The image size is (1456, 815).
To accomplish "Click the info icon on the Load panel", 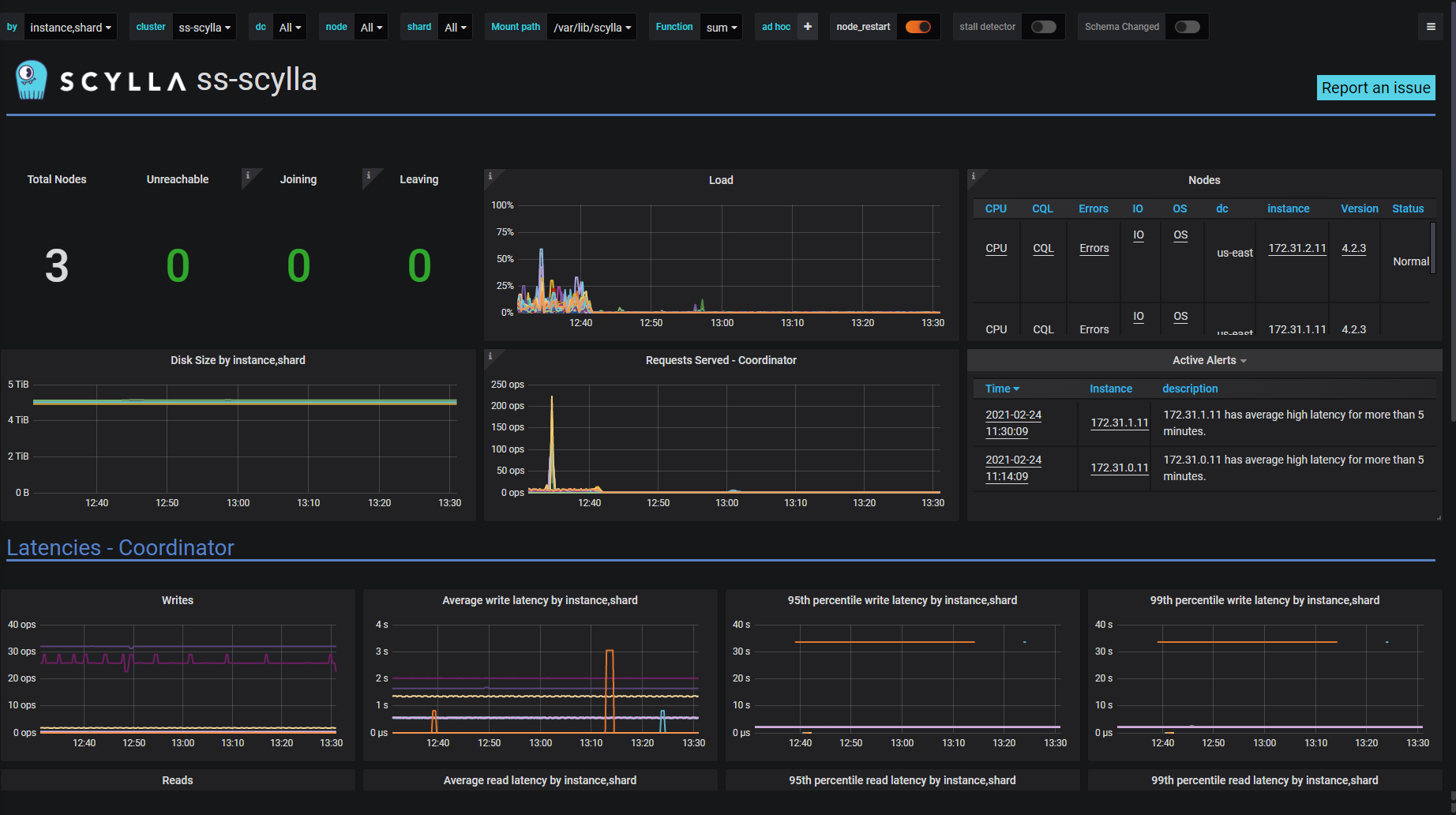I will (491, 176).
